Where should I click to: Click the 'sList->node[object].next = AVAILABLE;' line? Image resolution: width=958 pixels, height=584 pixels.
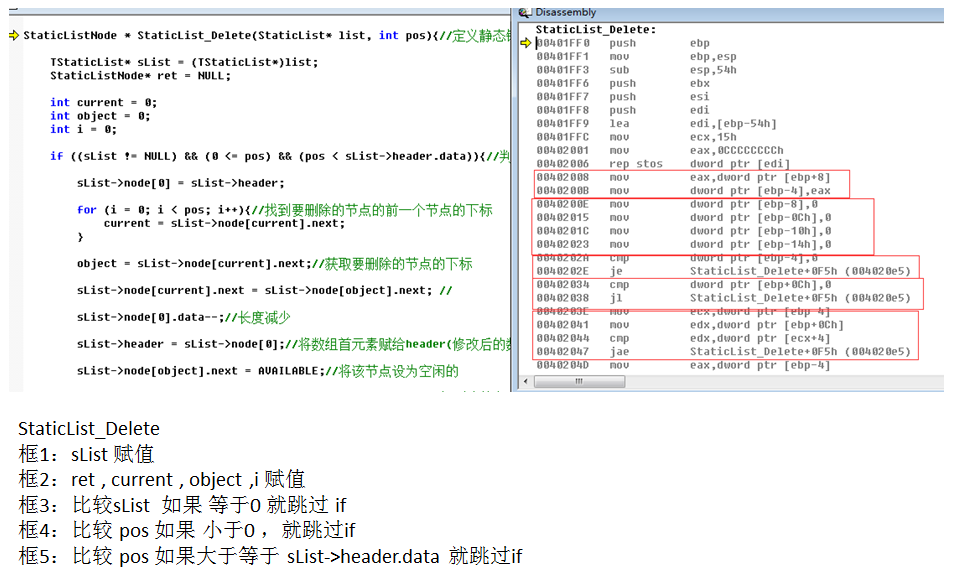coord(268,371)
